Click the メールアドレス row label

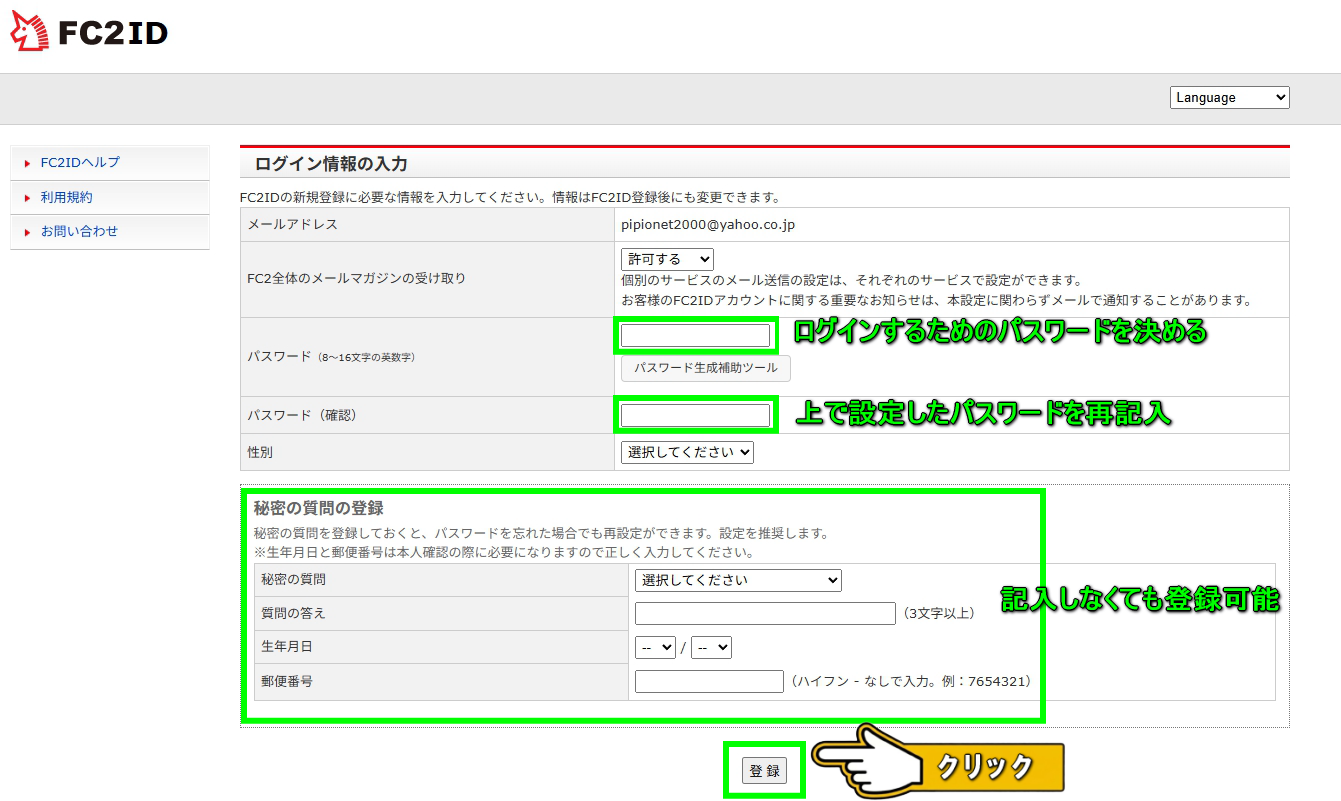click(292, 224)
